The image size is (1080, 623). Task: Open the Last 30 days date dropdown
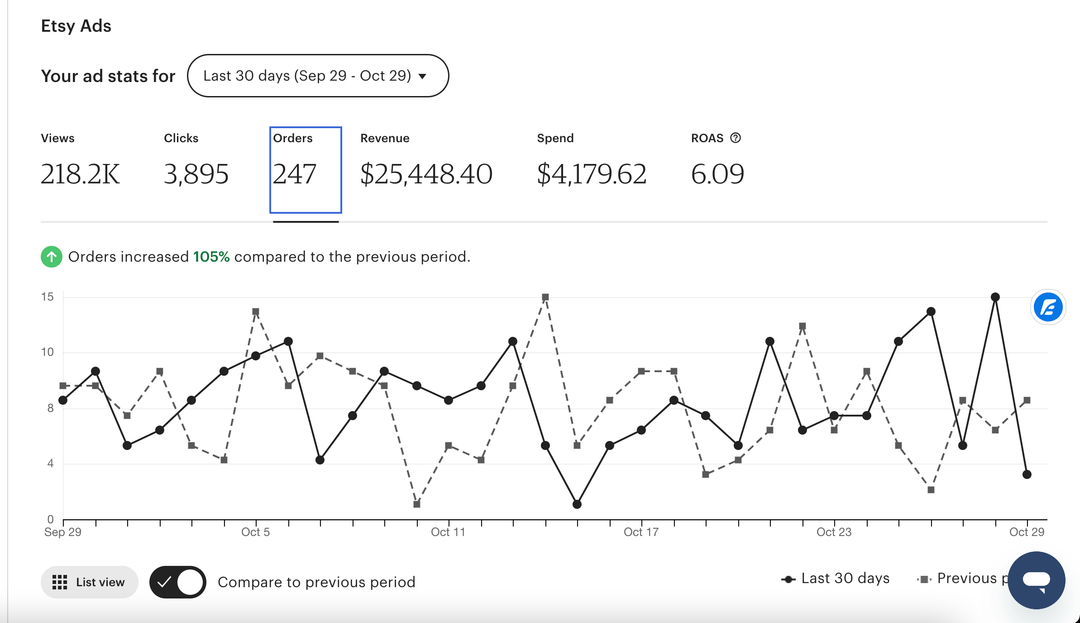pos(317,76)
